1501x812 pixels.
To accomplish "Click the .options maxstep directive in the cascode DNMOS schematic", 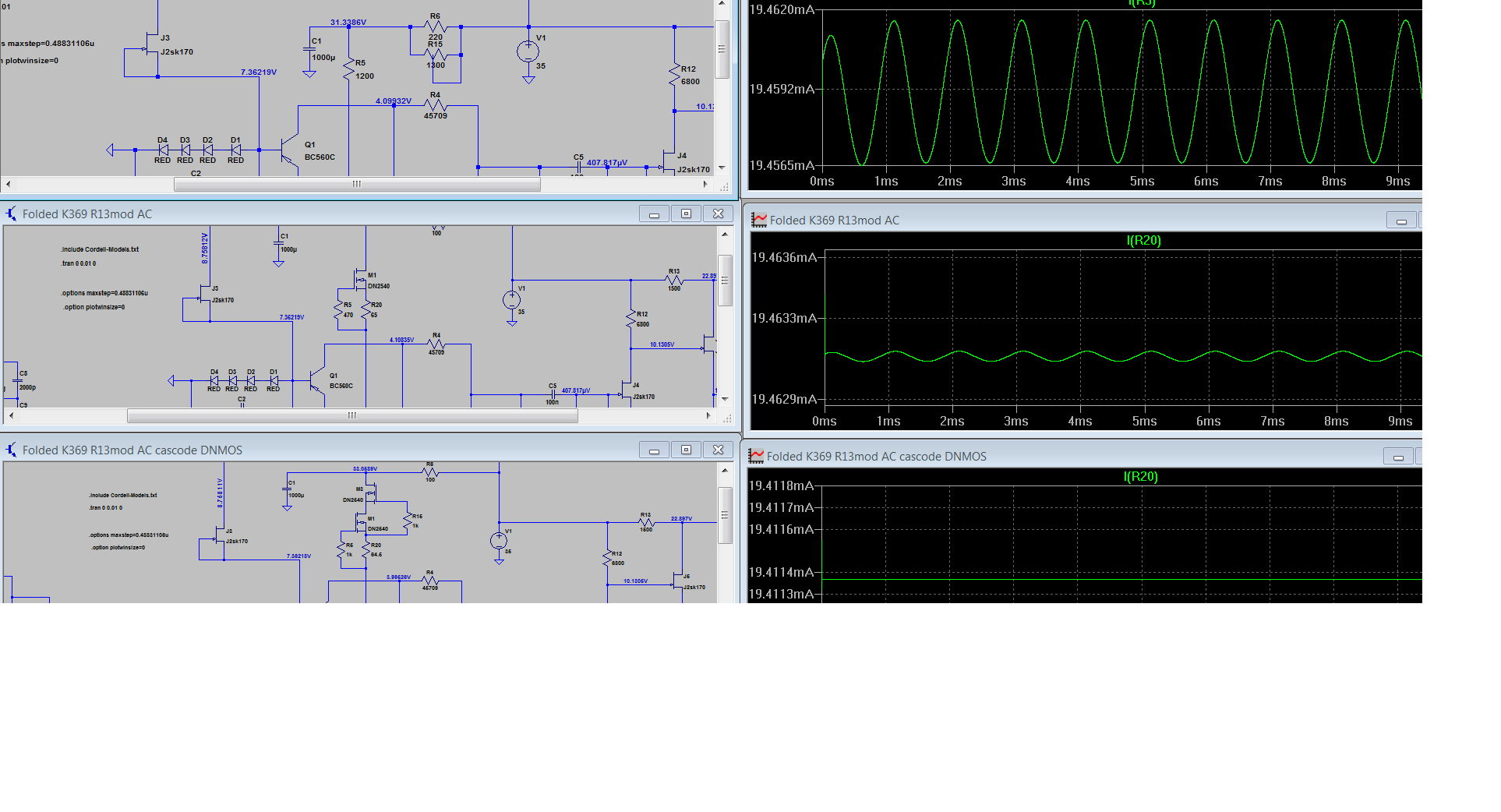I will click(x=128, y=535).
